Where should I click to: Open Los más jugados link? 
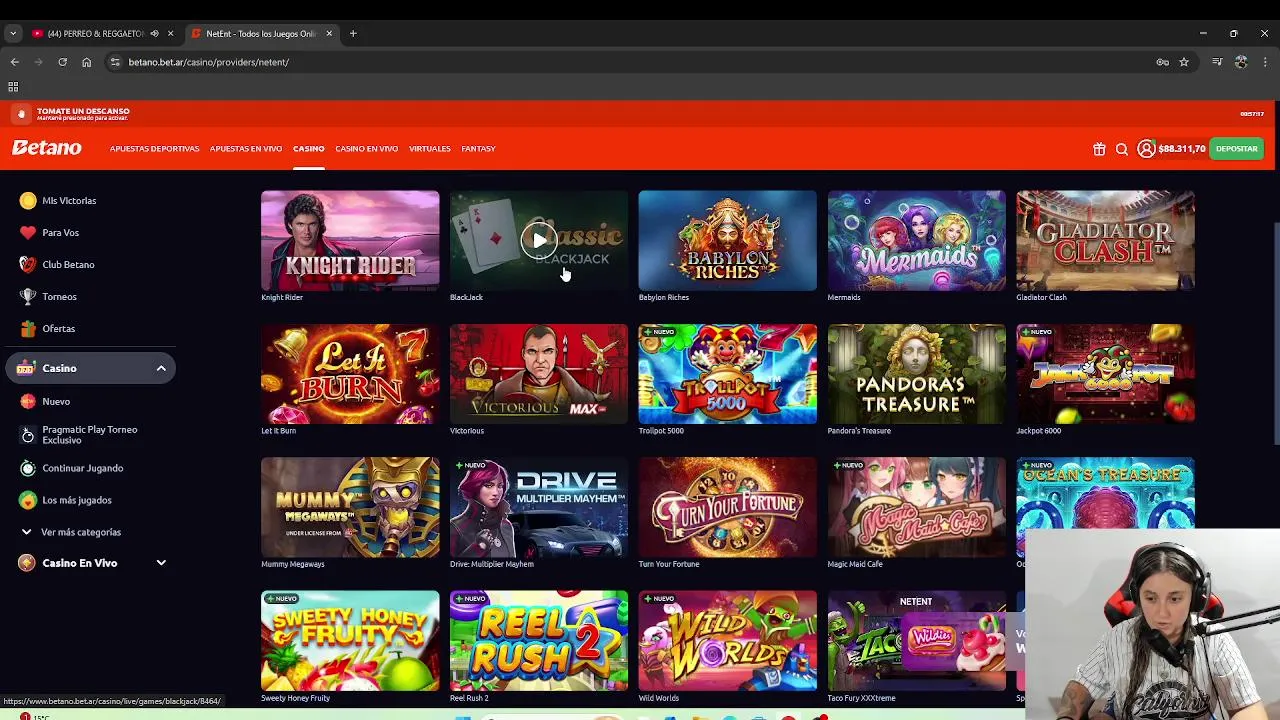[x=77, y=500]
